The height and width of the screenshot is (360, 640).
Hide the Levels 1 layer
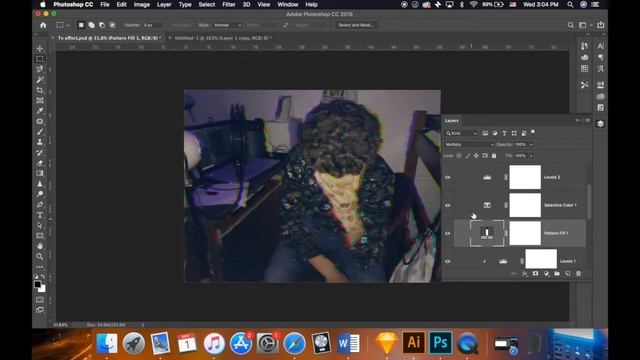coord(448,261)
